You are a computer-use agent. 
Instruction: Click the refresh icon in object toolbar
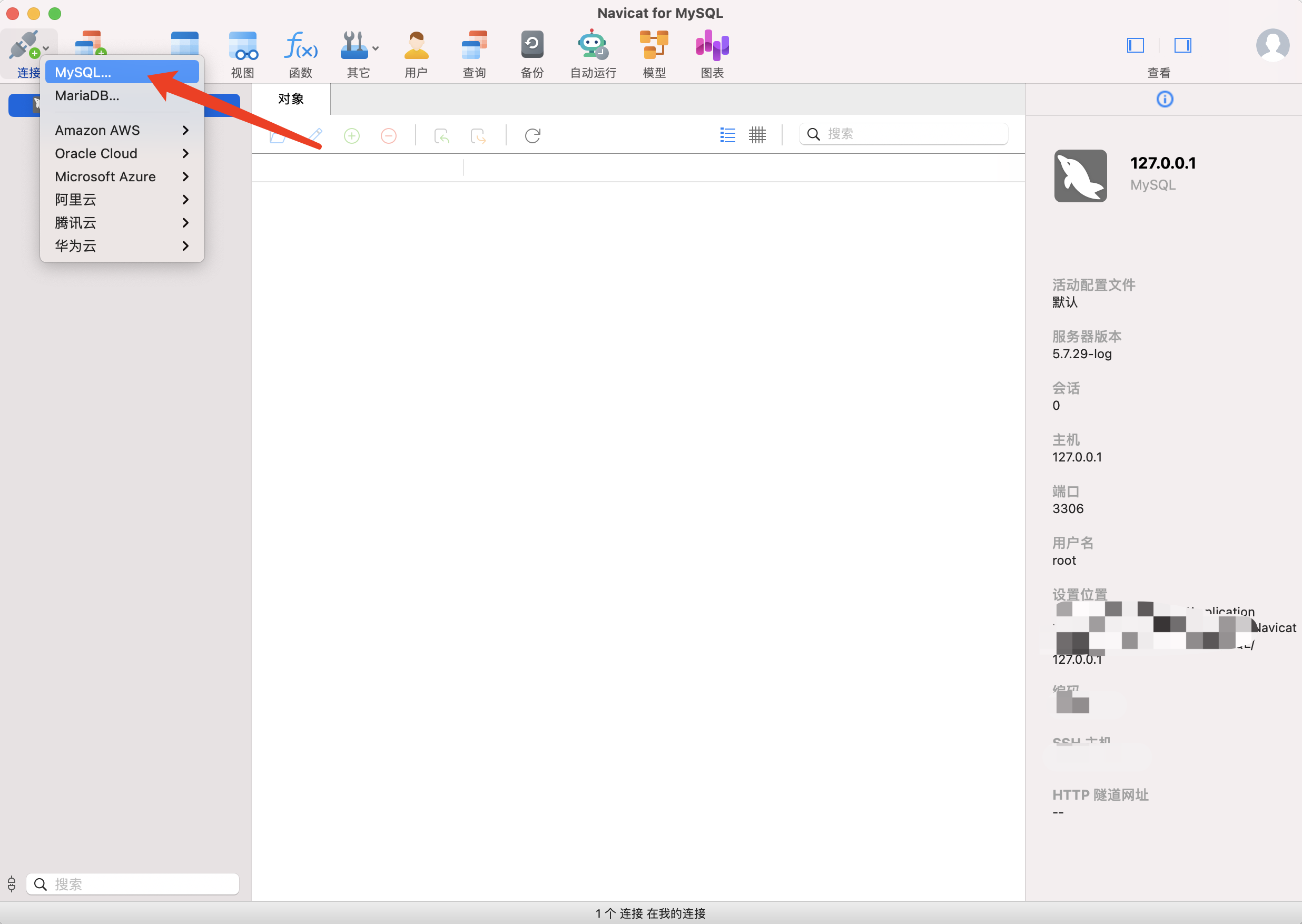[x=532, y=136]
